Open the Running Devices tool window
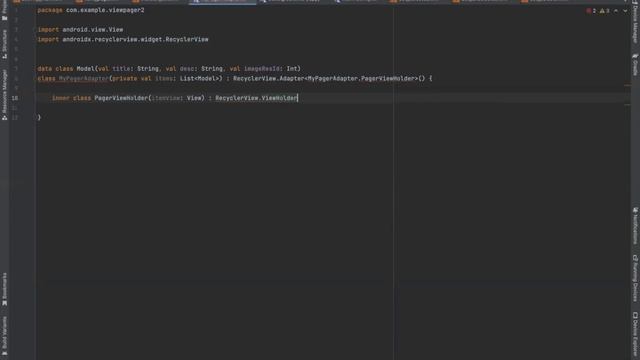This screenshot has height=360, width=640. pyautogui.click(x=635, y=278)
